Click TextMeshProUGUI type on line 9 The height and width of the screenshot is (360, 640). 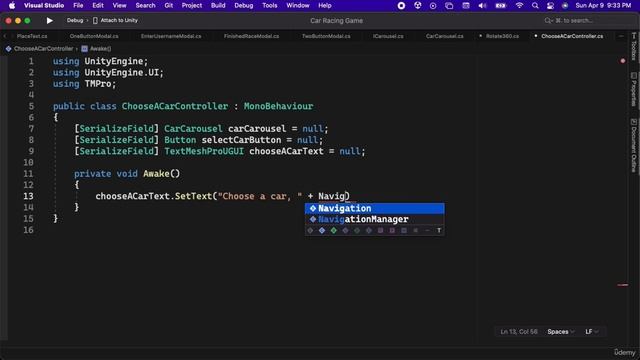[x=204, y=151]
